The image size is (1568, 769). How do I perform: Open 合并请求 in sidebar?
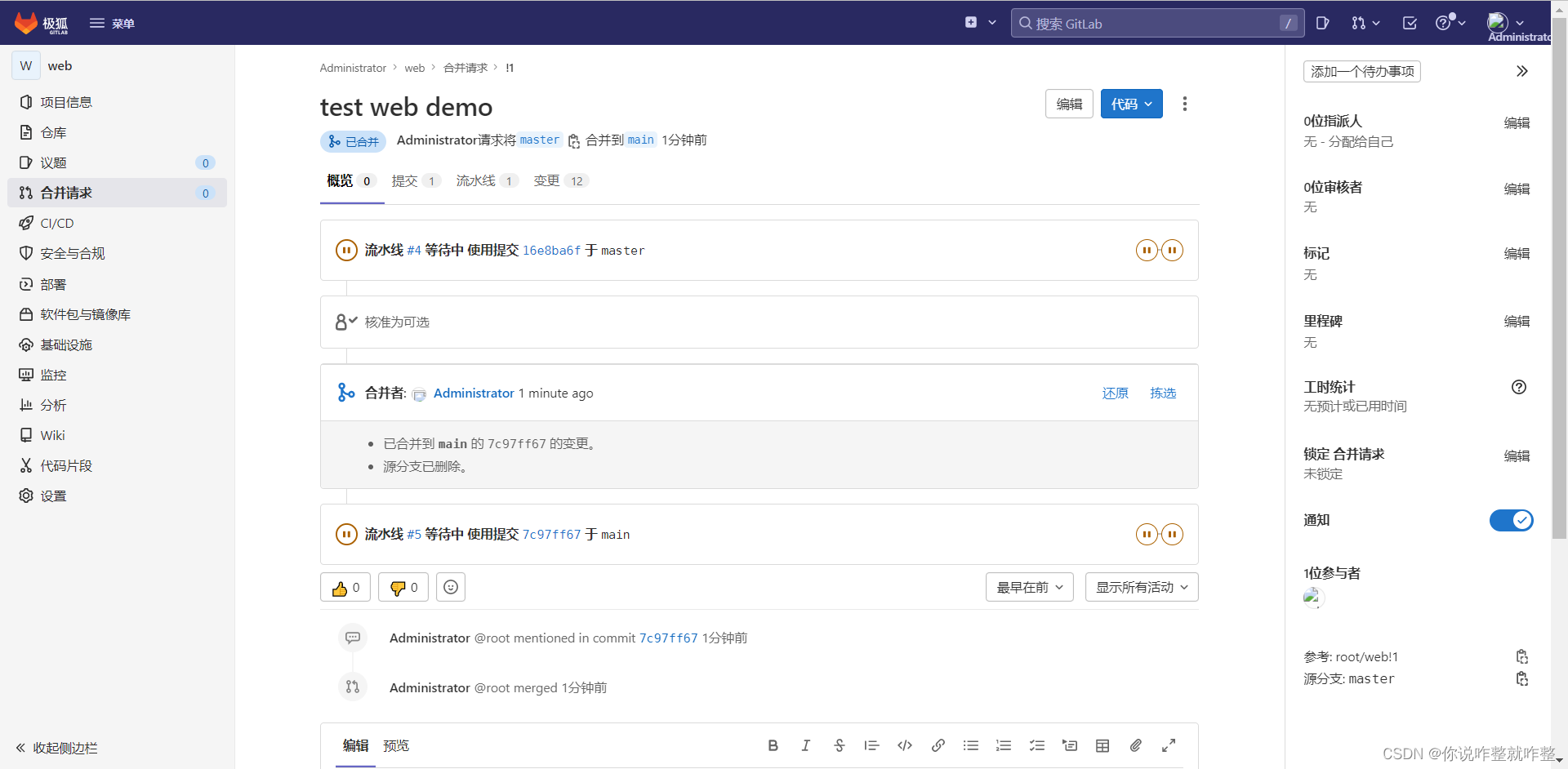[117, 193]
